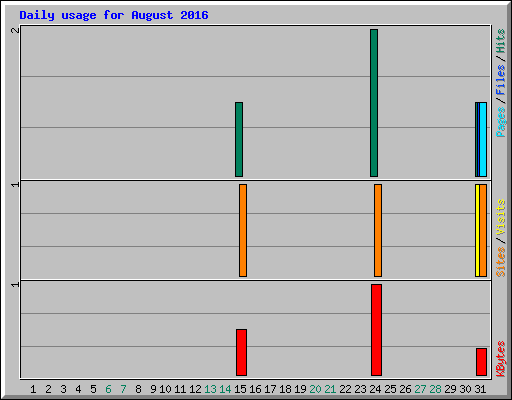Click the red "KBytes" legend word
Image resolution: width=512 pixels, height=400 pixels.
point(501,359)
